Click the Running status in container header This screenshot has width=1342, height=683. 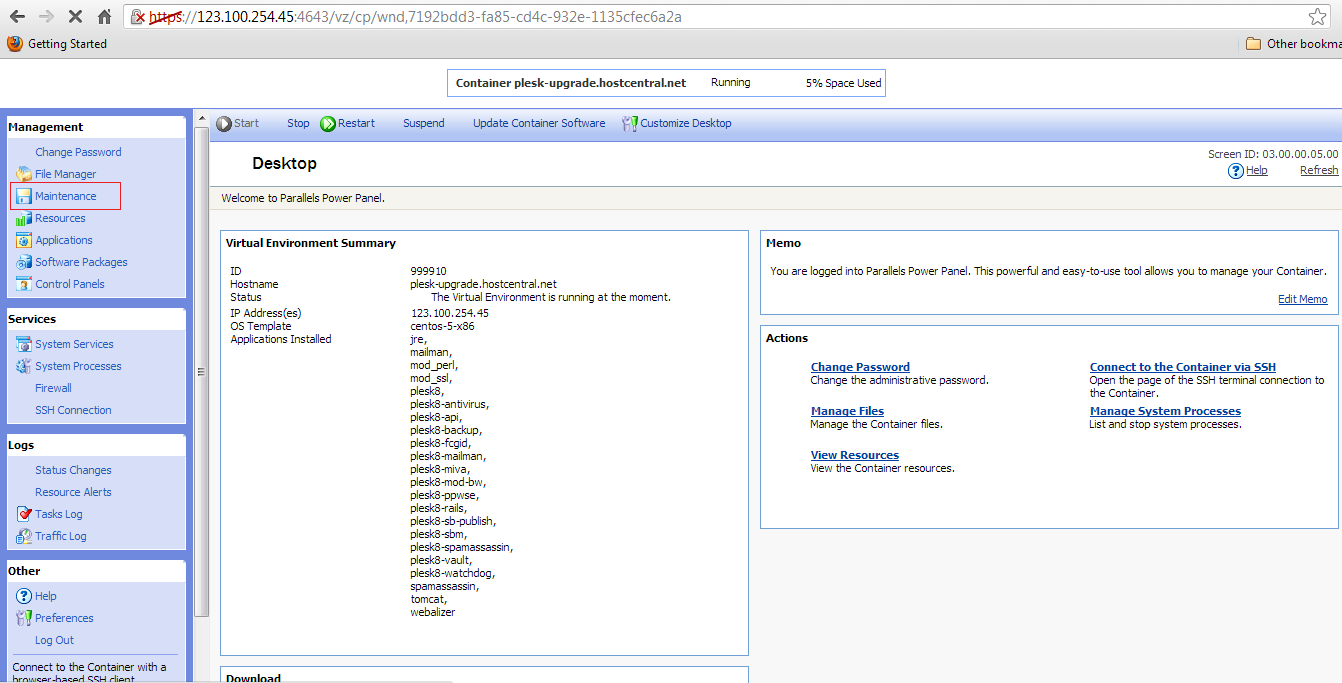731,83
